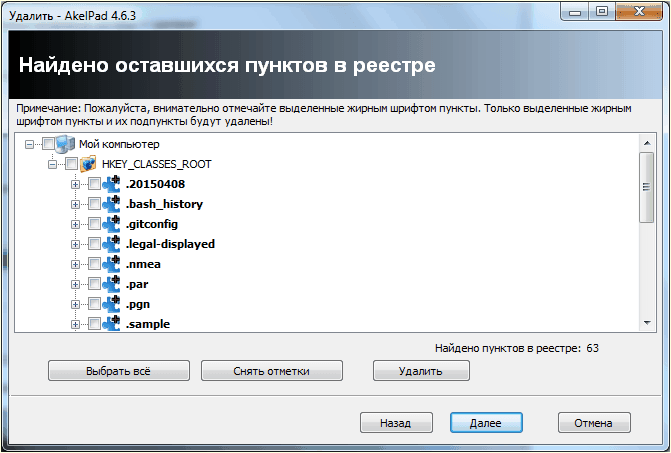Click the puzzle icon next to .20150408
This screenshot has height=453, width=671.
[111, 184]
